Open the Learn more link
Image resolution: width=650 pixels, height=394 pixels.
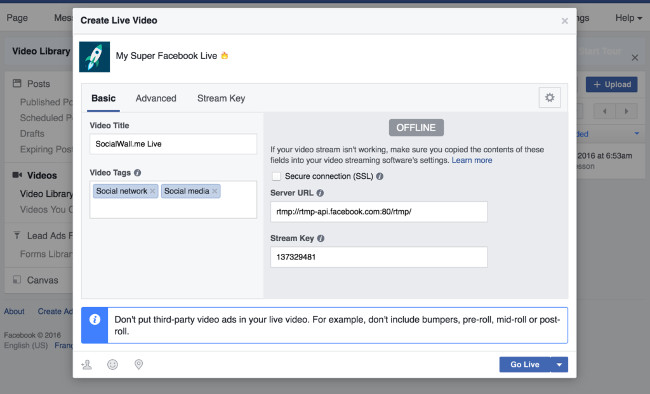[472, 161]
